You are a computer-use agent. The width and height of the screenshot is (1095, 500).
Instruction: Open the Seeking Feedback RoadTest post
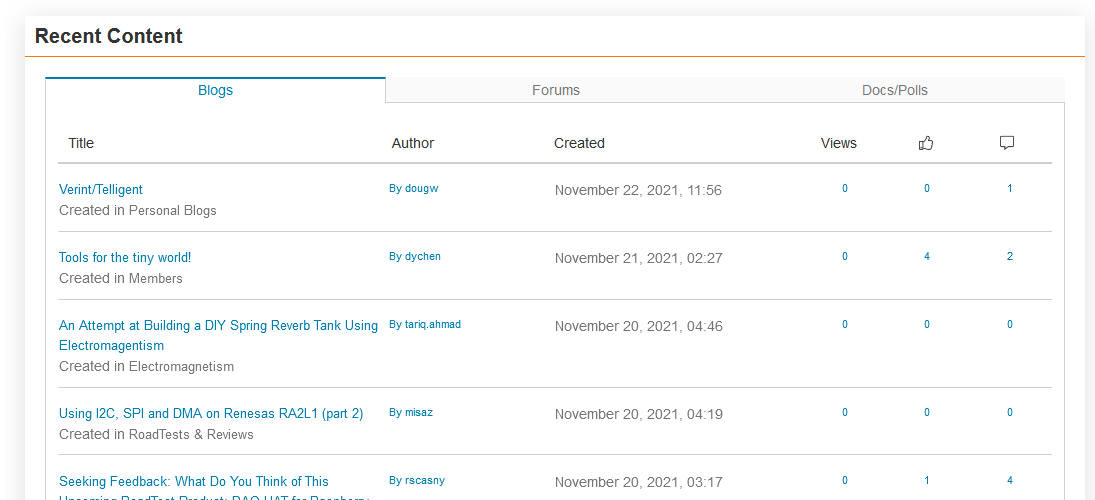tap(194, 481)
